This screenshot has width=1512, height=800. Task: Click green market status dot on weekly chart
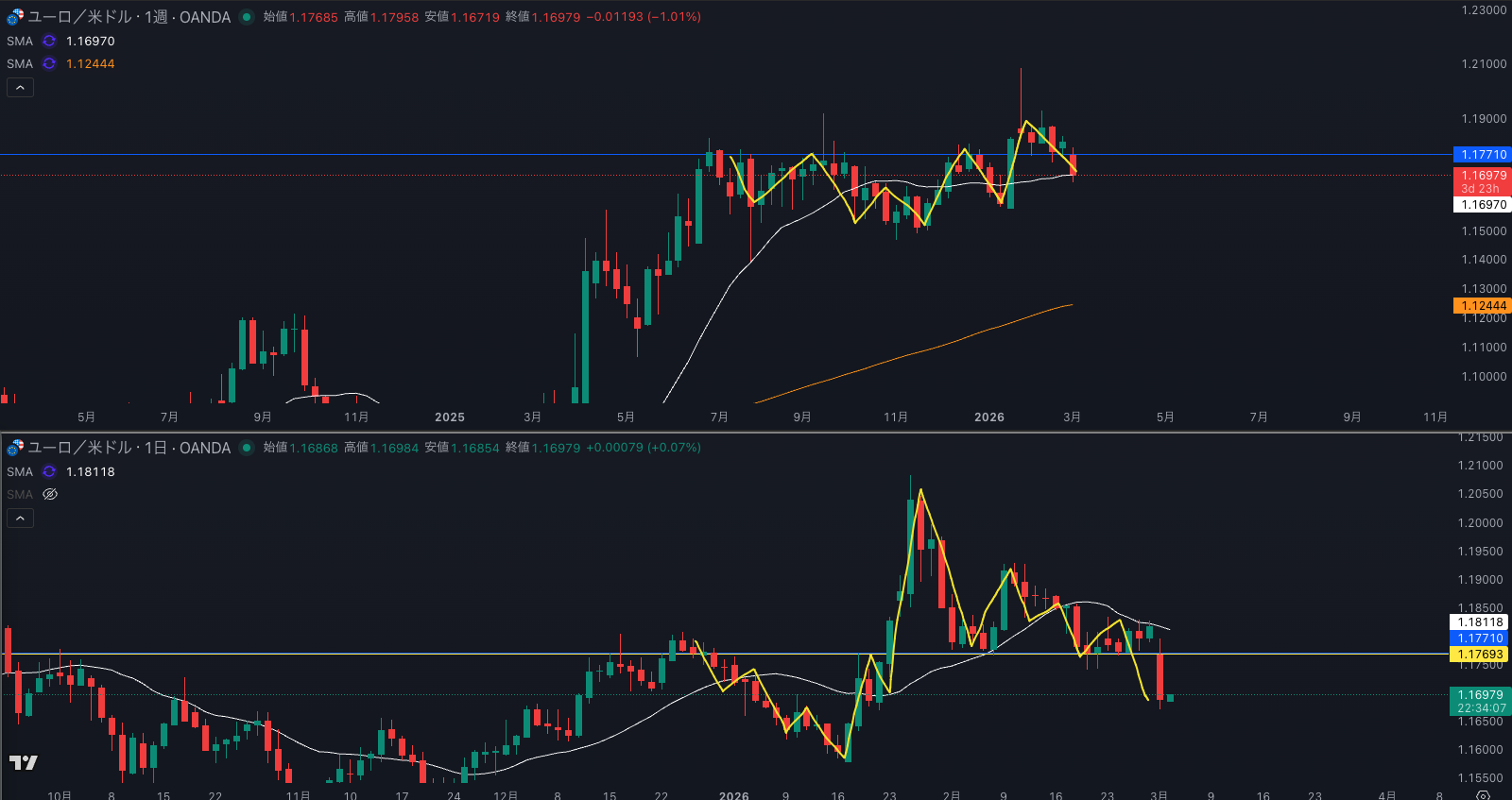coord(247,17)
